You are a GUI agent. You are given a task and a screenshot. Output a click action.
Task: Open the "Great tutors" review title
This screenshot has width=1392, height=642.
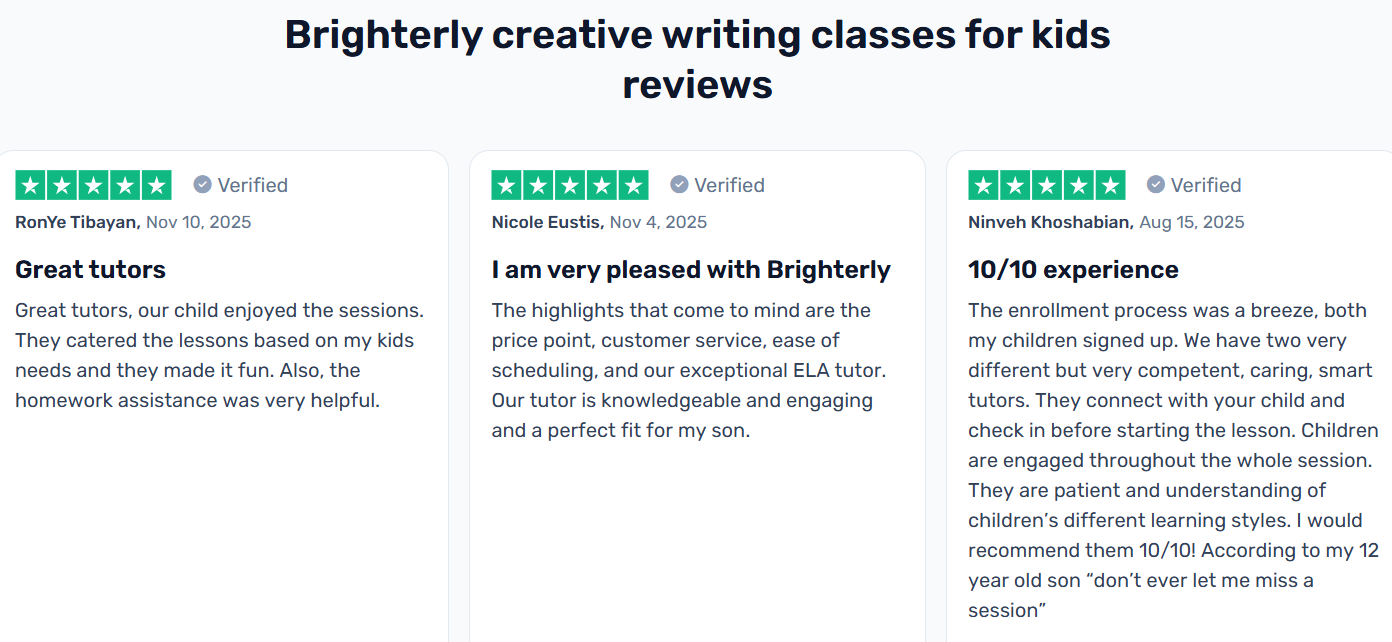coord(91,269)
